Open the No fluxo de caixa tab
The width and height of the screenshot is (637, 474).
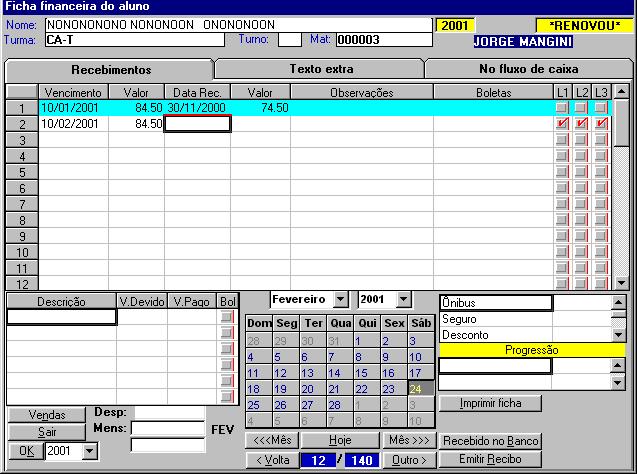(527, 70)
